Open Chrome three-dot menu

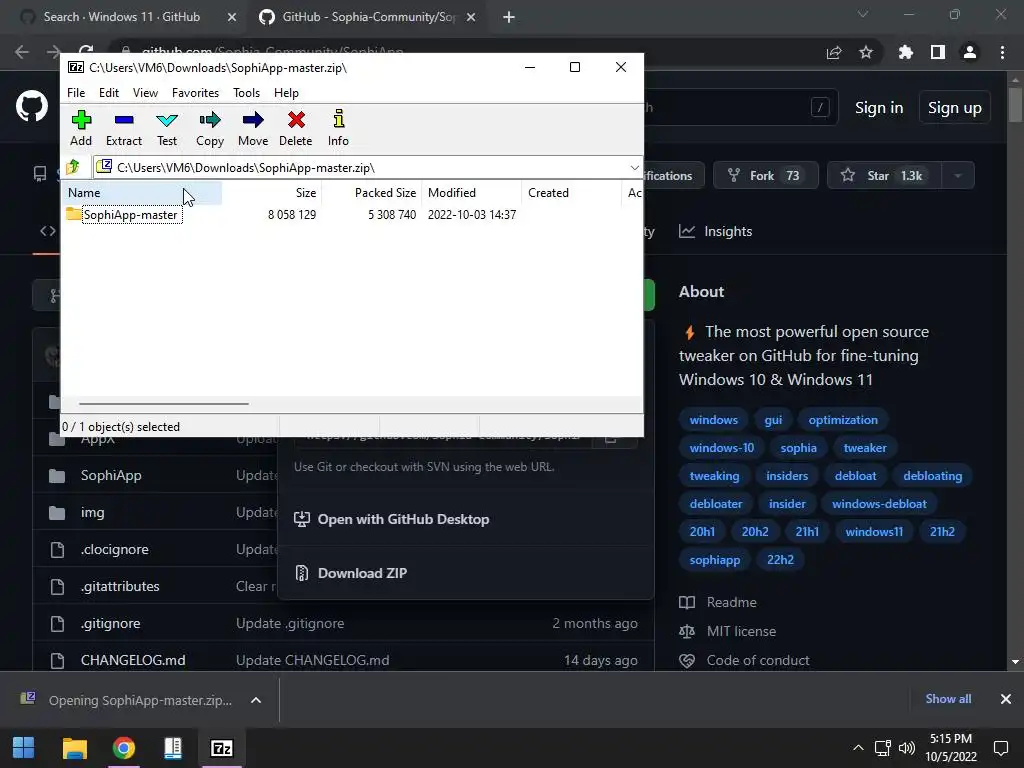(x=1002, y=52)
